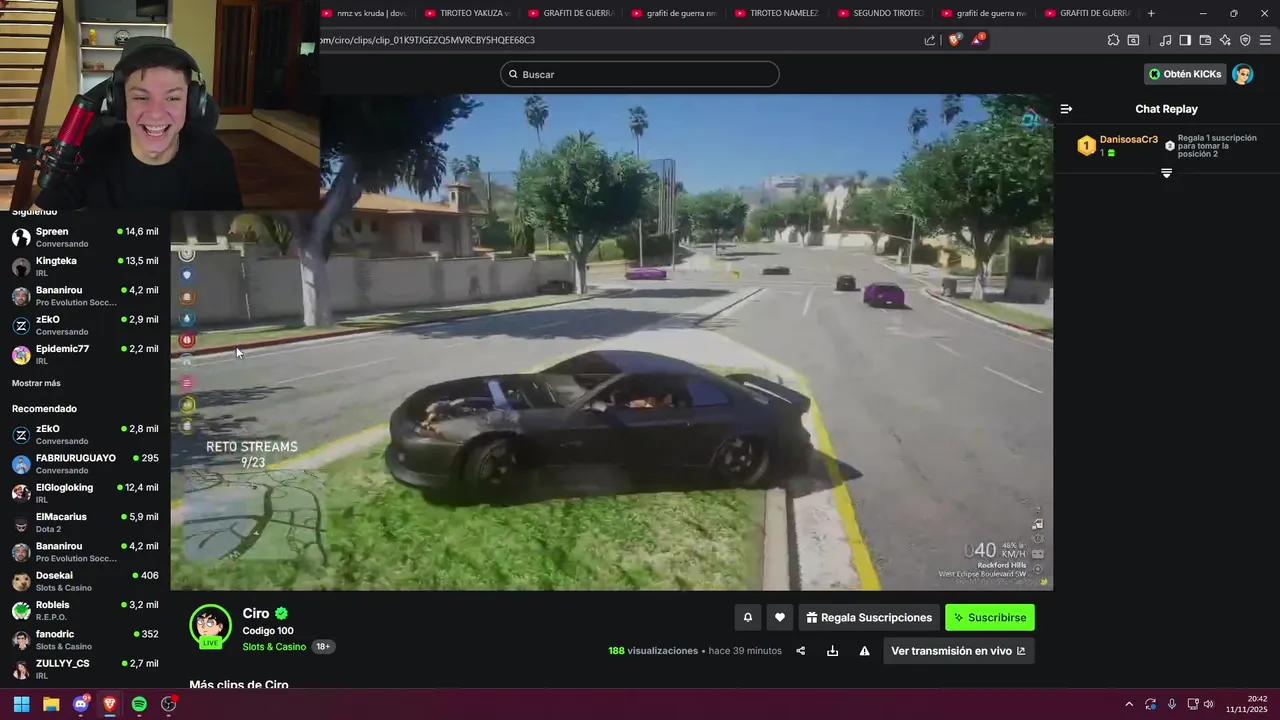1280x720 pixels.
Task: Click the report warning triangle icon
Action: [864, 651]
